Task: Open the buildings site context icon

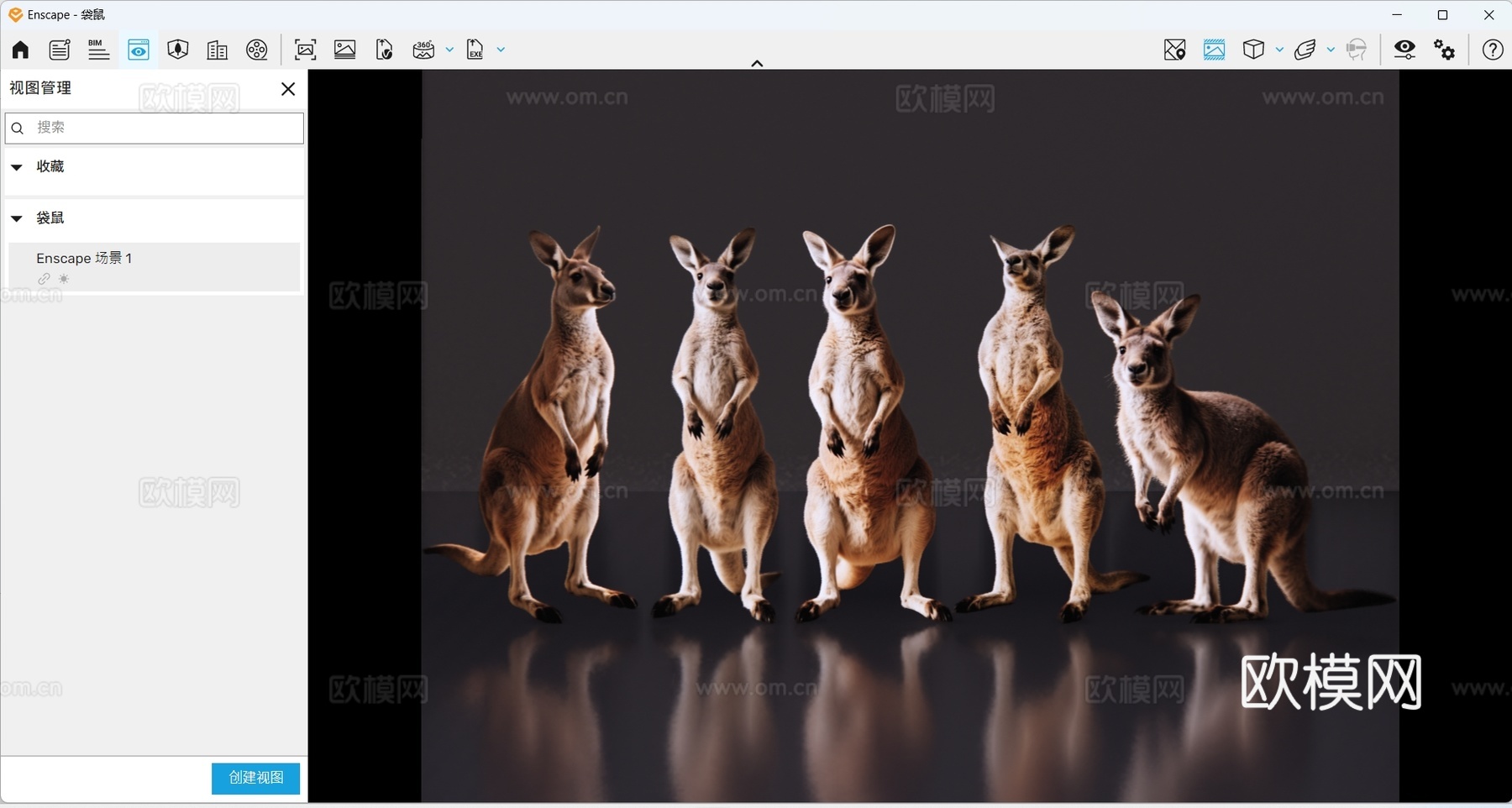Action: (217, 50)
